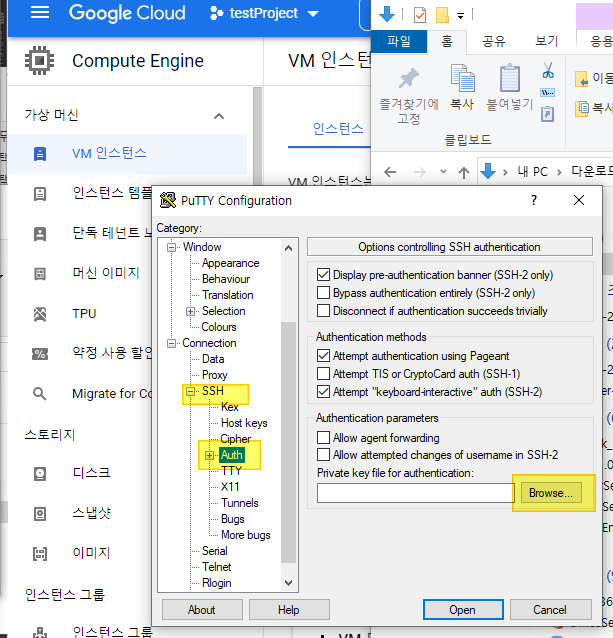Click the TPU sidebar icon
The height and width of the screenshot is (638, 613).
click(40, 314)
